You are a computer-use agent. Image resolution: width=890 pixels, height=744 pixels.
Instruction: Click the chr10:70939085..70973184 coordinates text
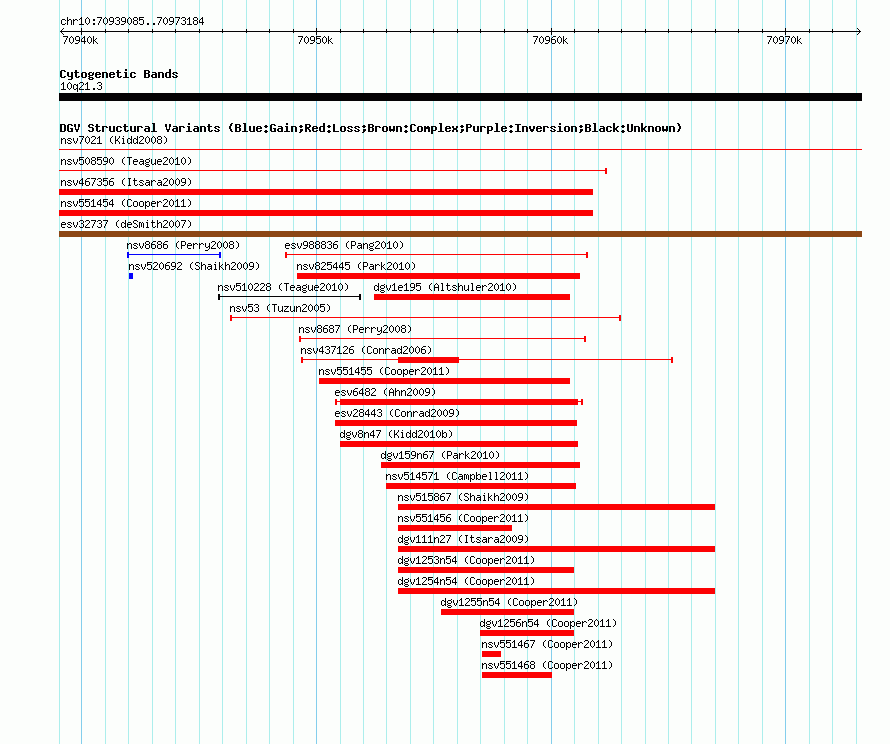(x=132, y=21)
